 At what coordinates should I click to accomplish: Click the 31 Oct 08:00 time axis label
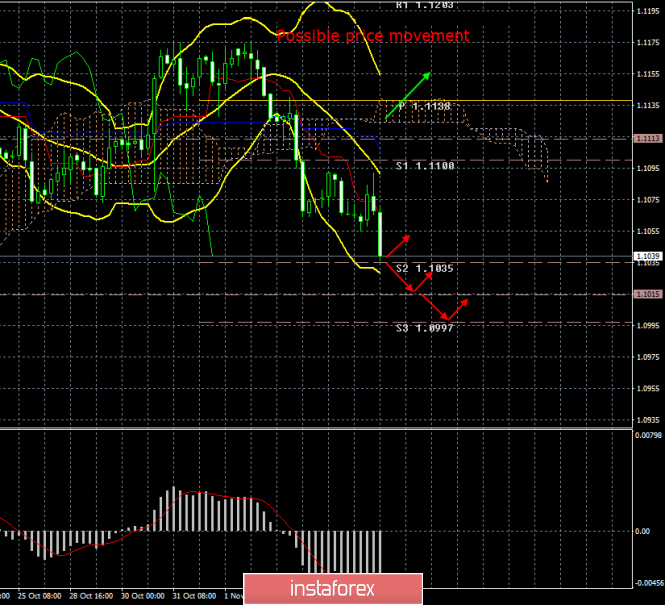(x=194, y=596)
